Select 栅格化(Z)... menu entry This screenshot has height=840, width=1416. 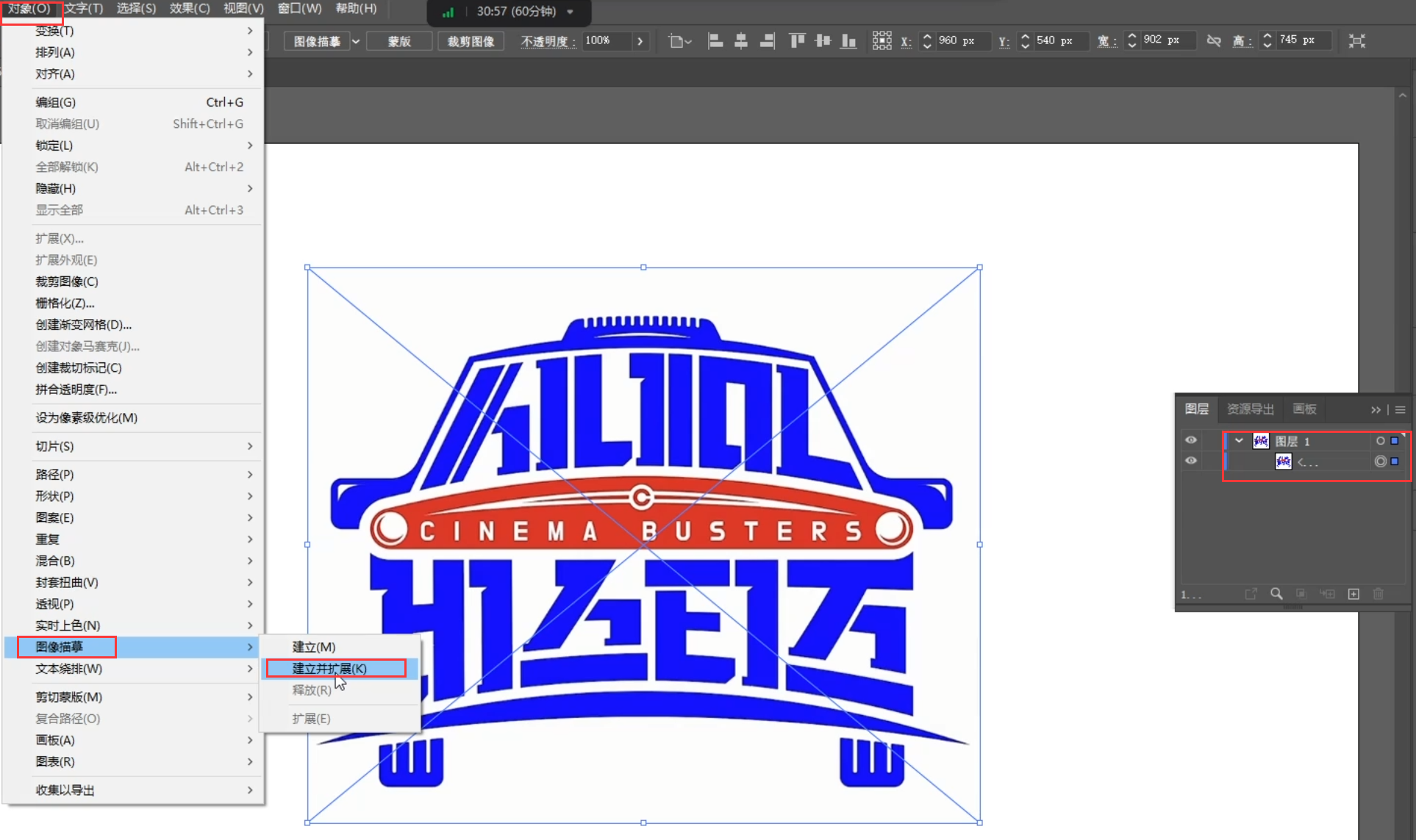coord(133,303)
